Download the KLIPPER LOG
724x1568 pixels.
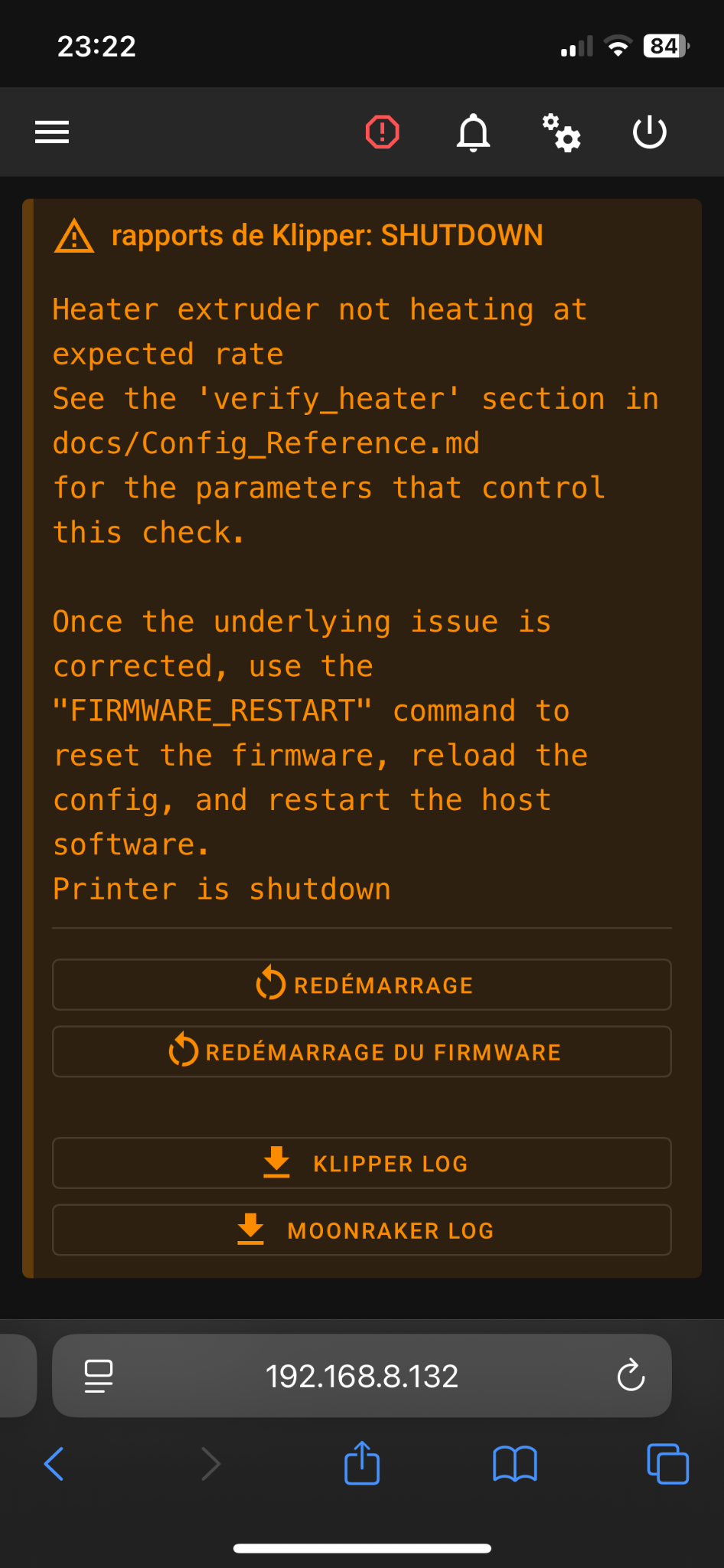(362, 1163)
